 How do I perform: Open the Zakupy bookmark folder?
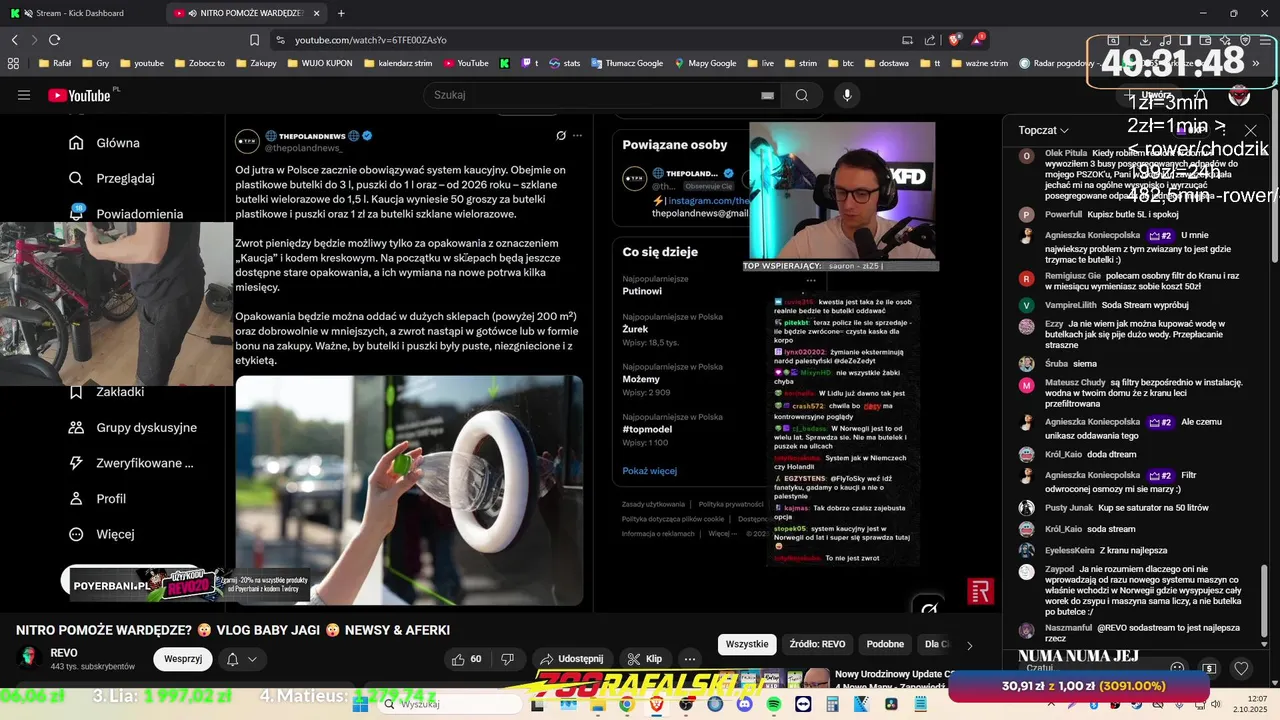coord(256,63)
